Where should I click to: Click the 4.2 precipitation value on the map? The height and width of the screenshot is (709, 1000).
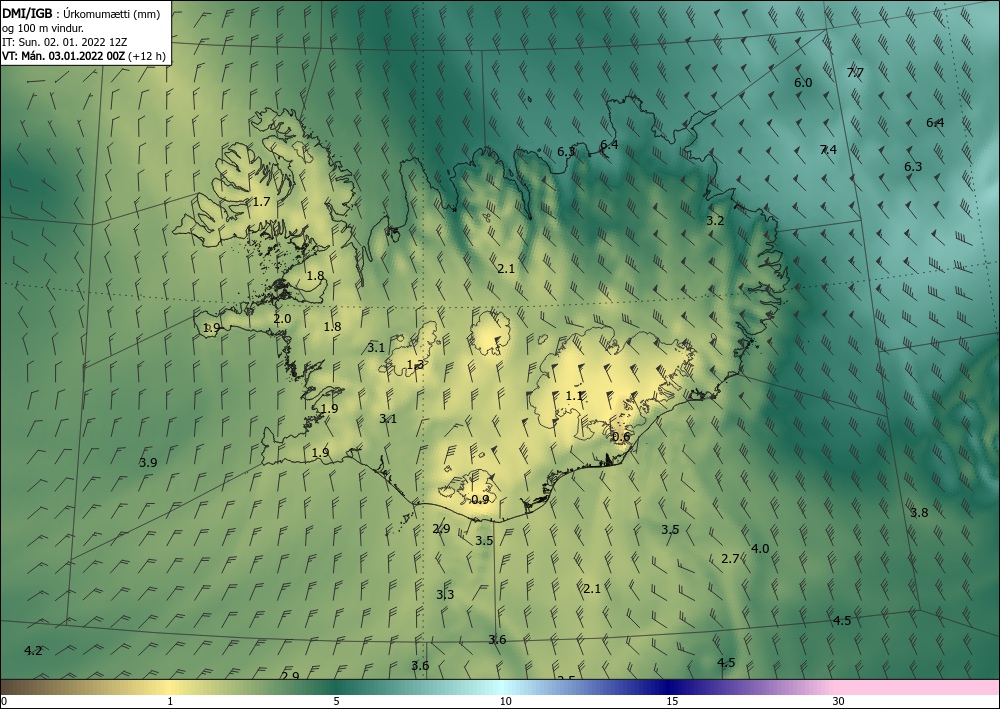pos(33,651)
